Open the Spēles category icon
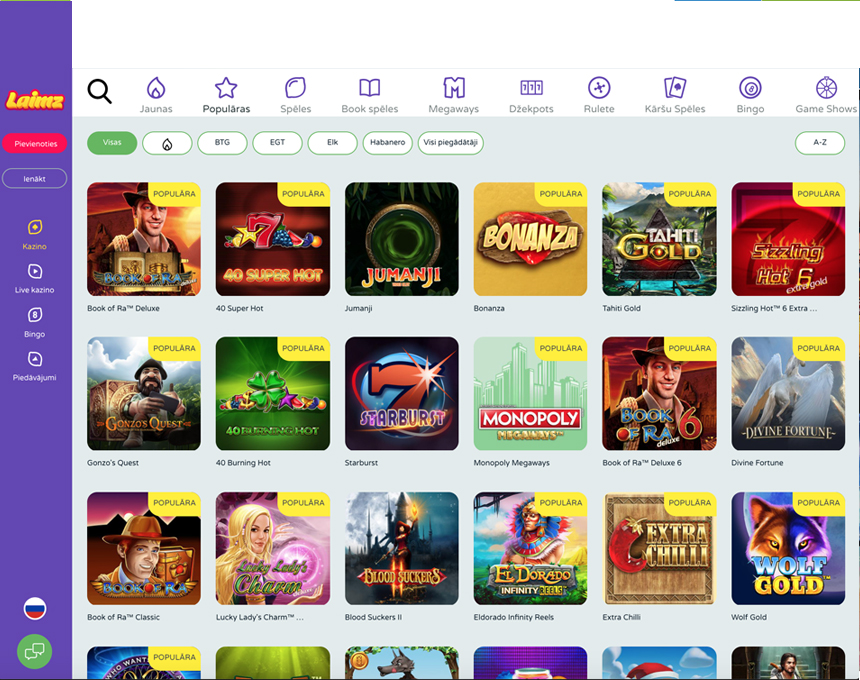Viewport: 860px width, 680px height. point(295,88)
